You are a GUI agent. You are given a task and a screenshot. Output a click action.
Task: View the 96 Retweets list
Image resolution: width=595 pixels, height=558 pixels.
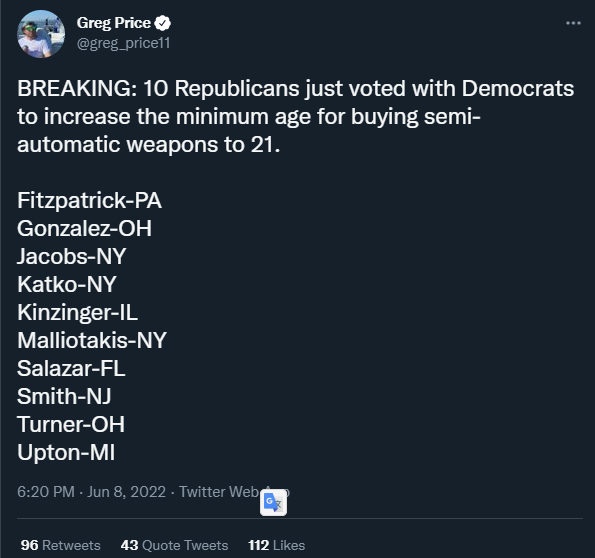[x=60, y=545]
